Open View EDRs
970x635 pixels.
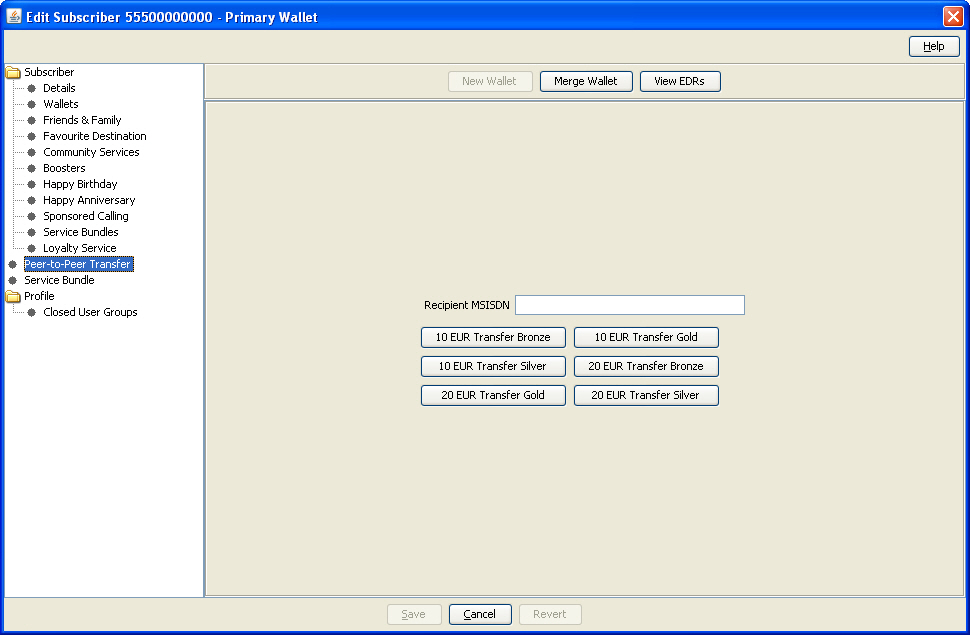click(680, 81)
